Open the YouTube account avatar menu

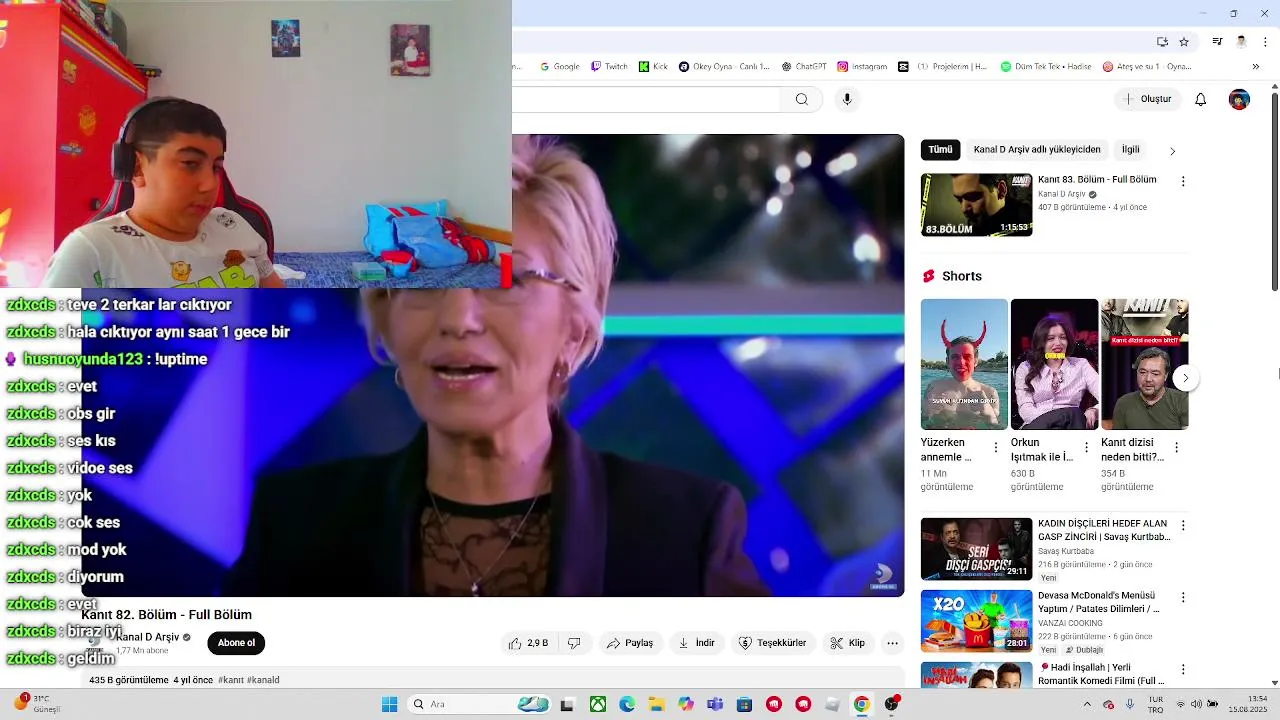click(1239, 99)
